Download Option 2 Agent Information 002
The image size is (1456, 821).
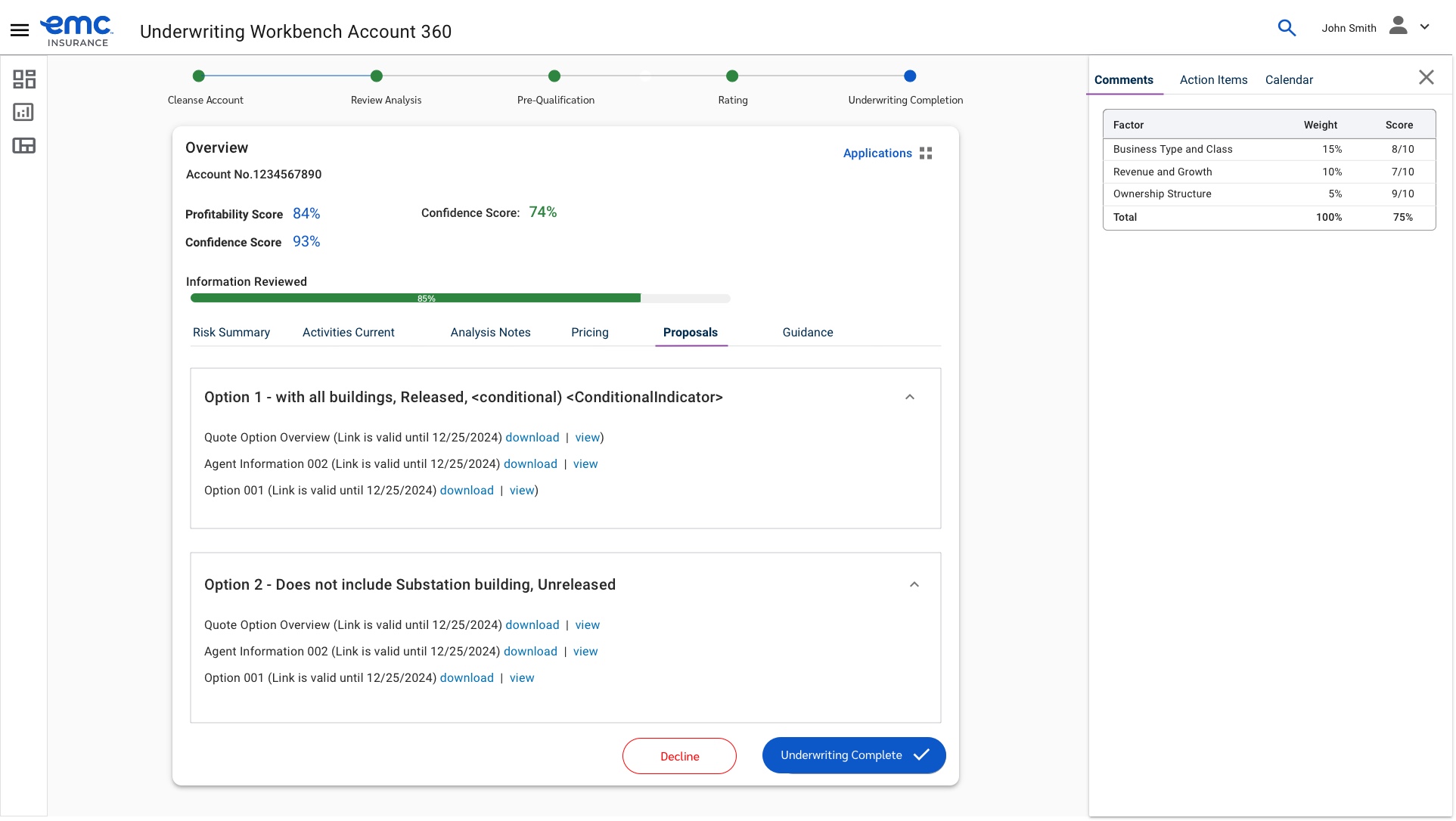click(530, 652)
